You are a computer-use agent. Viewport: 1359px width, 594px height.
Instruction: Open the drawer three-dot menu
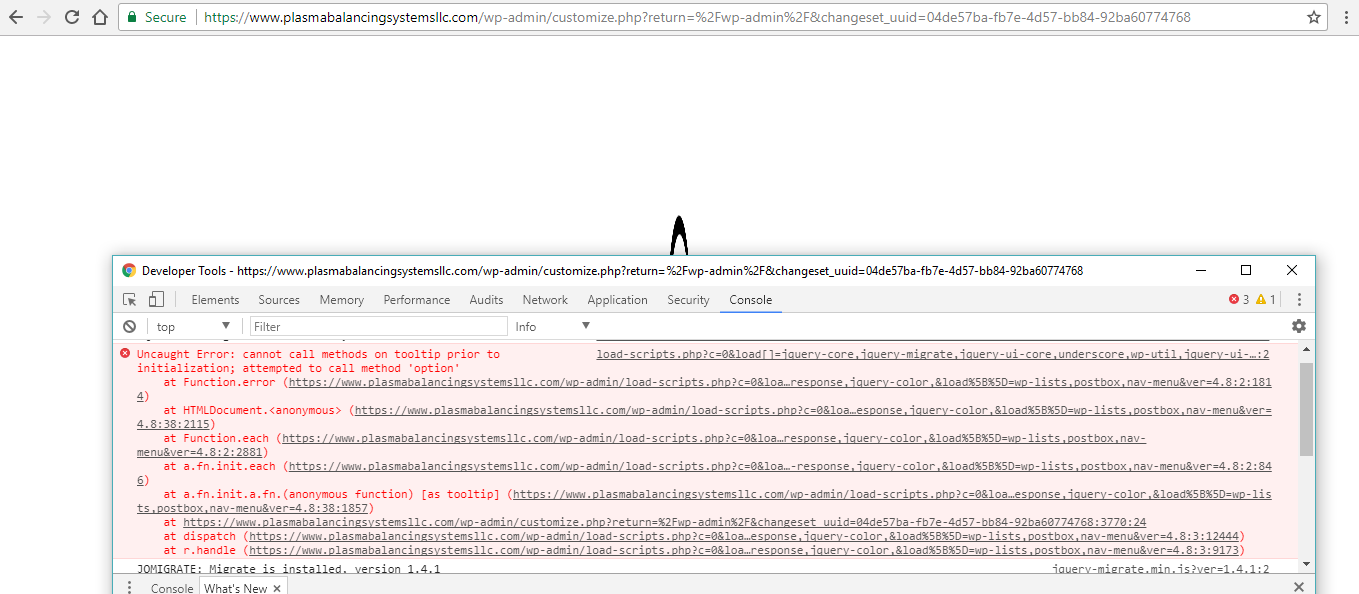[129, 588]
